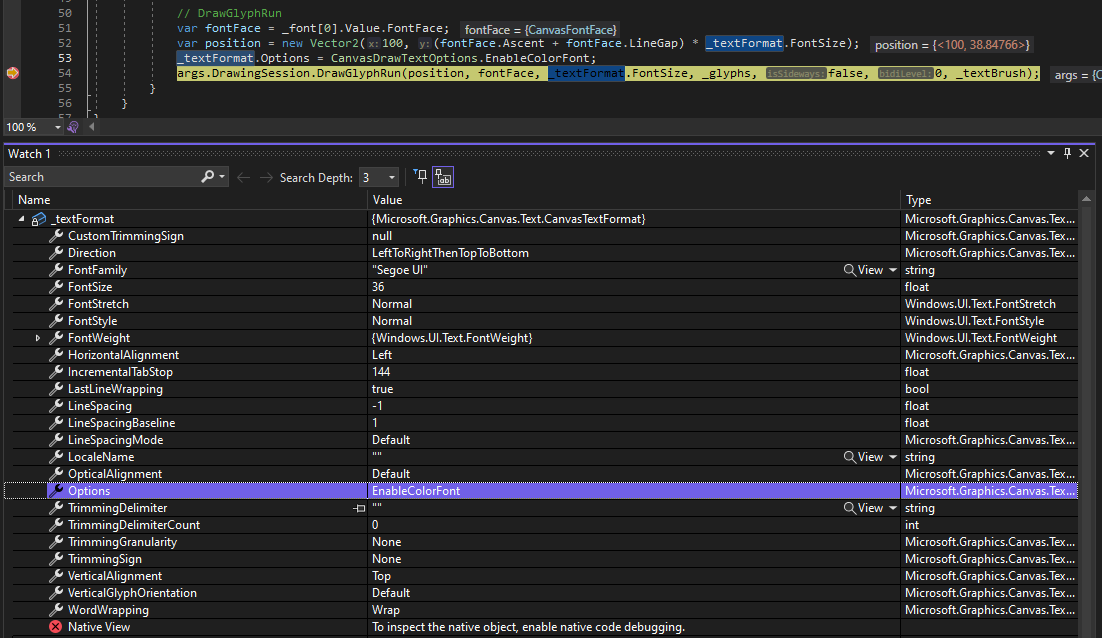The height and width of the screenshot is (638, 1102).
Task: Click the pin-to-source icon on TrimmingDelimiter row
Action: point(358,508)
